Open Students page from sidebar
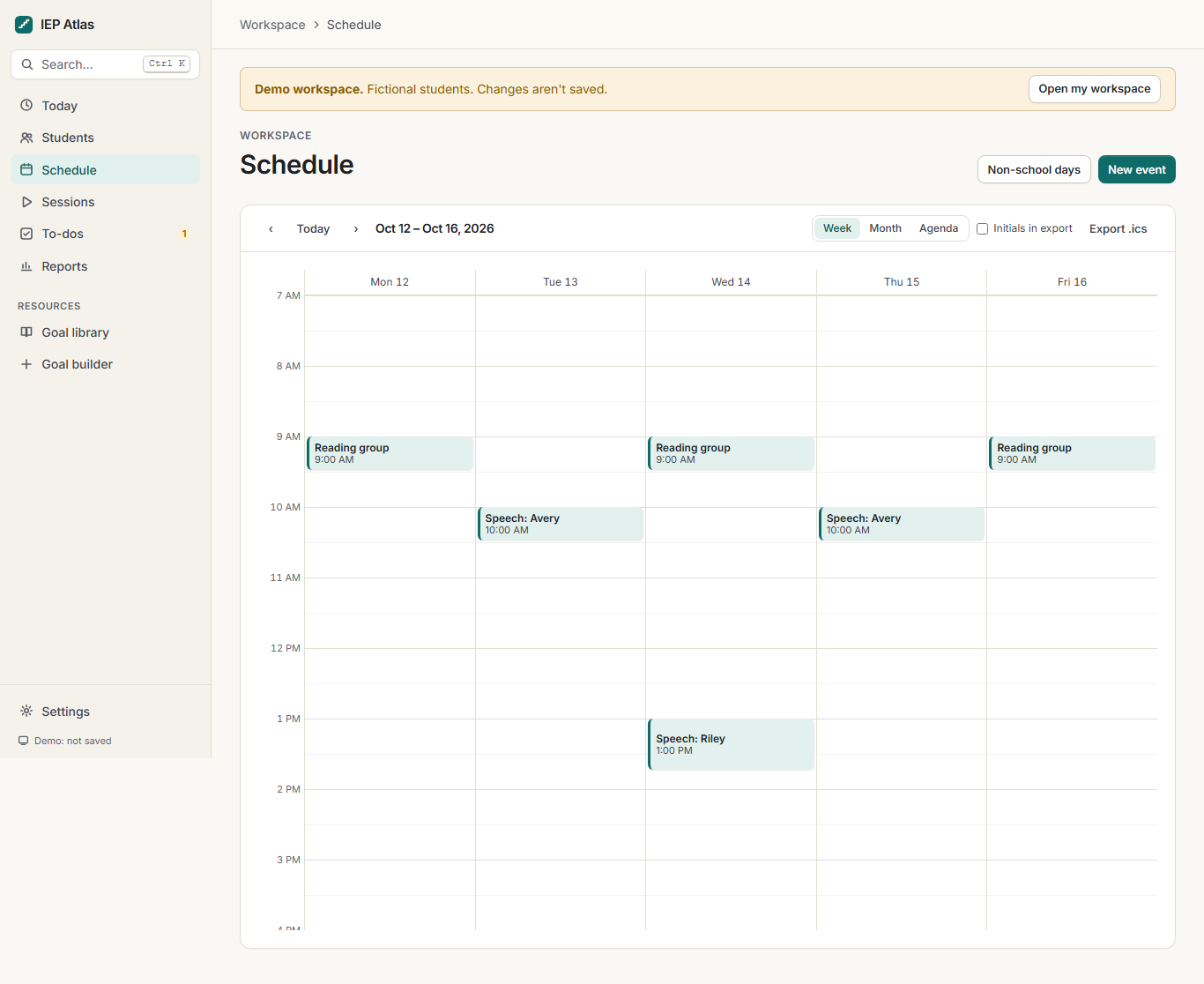Image resolution: width=1204 pixels, height=984 pixels. tap(105, 138)
